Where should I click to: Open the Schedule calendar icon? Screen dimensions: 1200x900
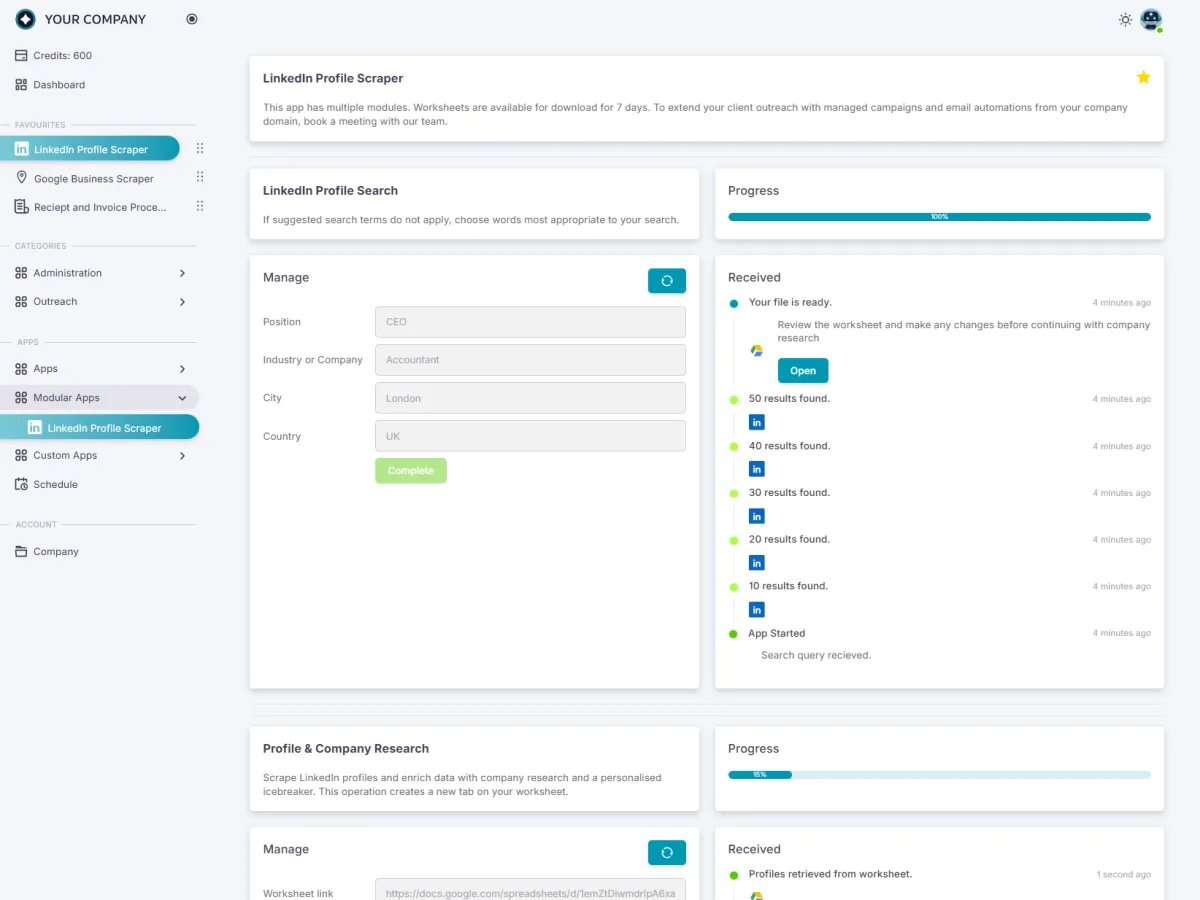pos(22,484)
